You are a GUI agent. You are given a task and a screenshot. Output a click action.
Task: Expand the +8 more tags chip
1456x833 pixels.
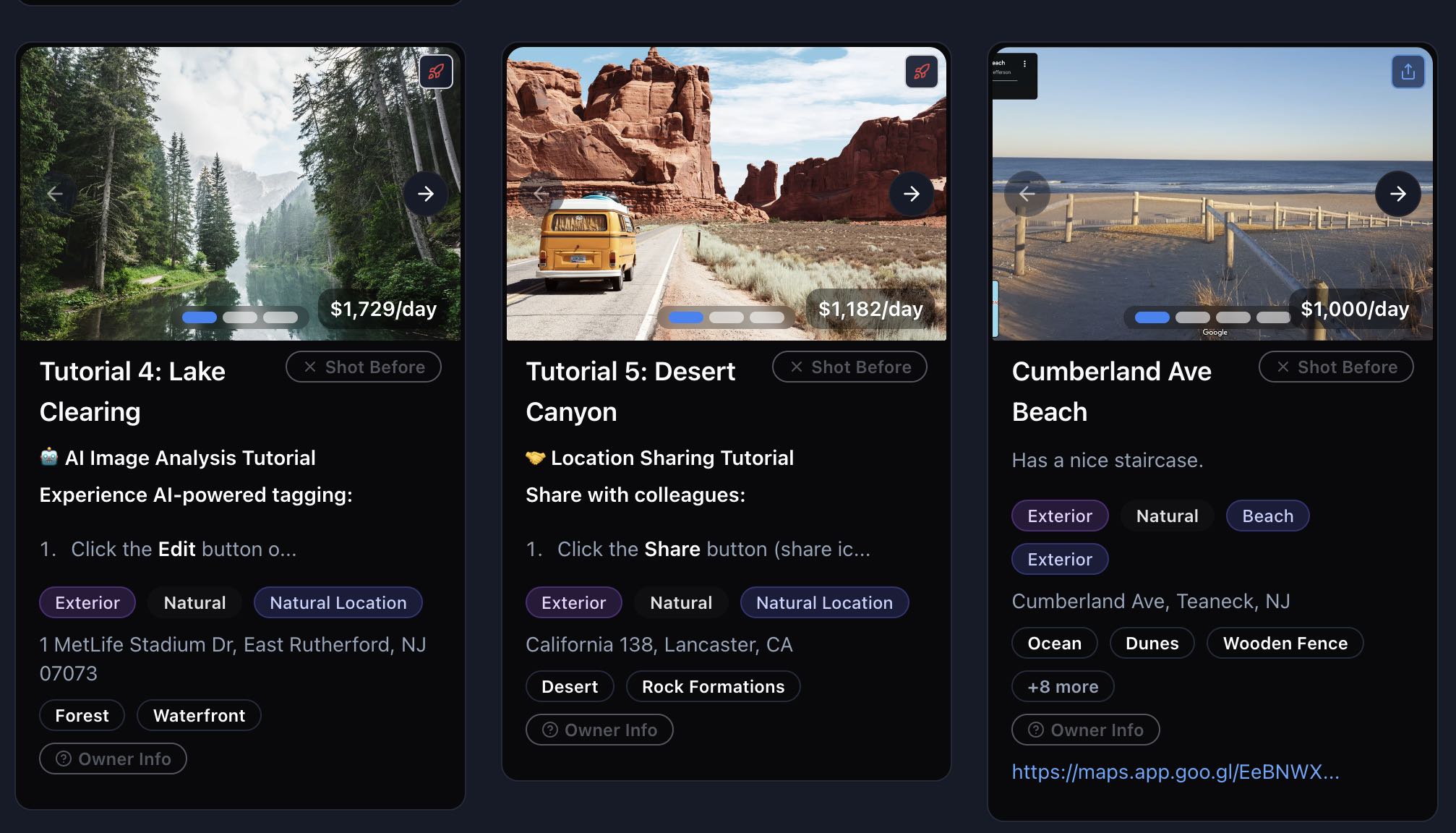click(x=1063, y=686)
